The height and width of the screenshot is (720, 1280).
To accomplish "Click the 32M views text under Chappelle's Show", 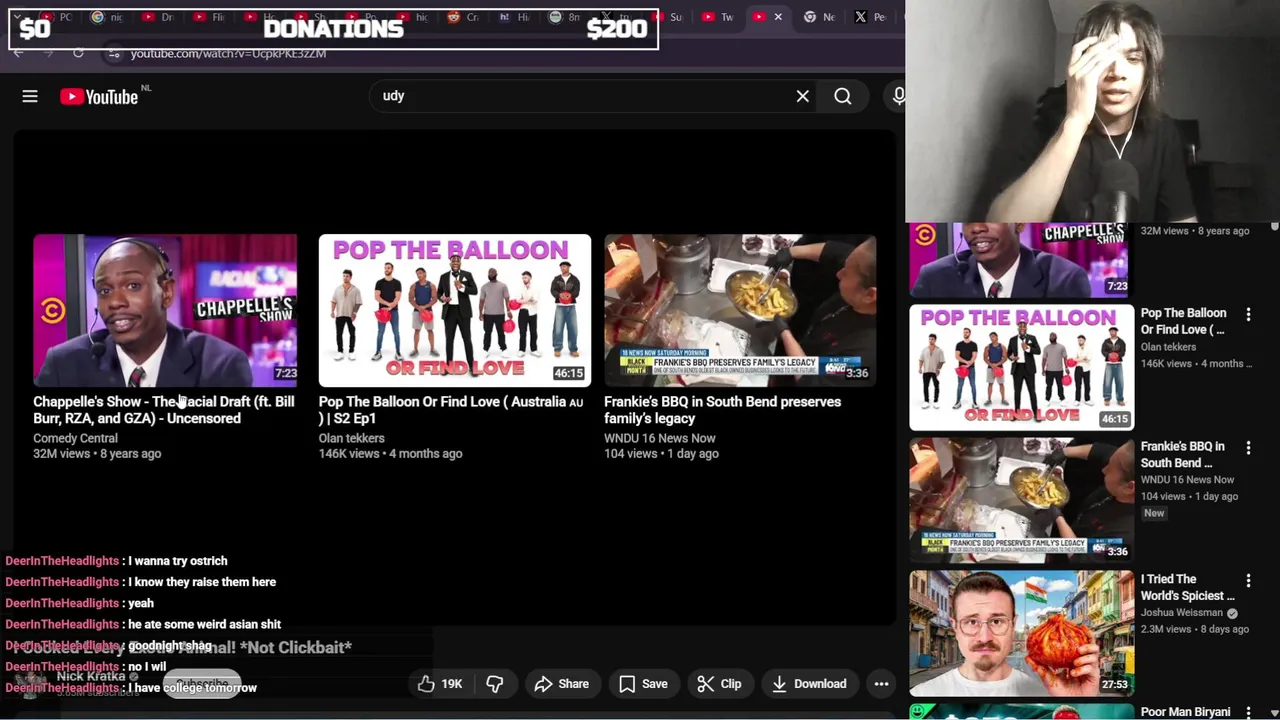I will point(61,454).
